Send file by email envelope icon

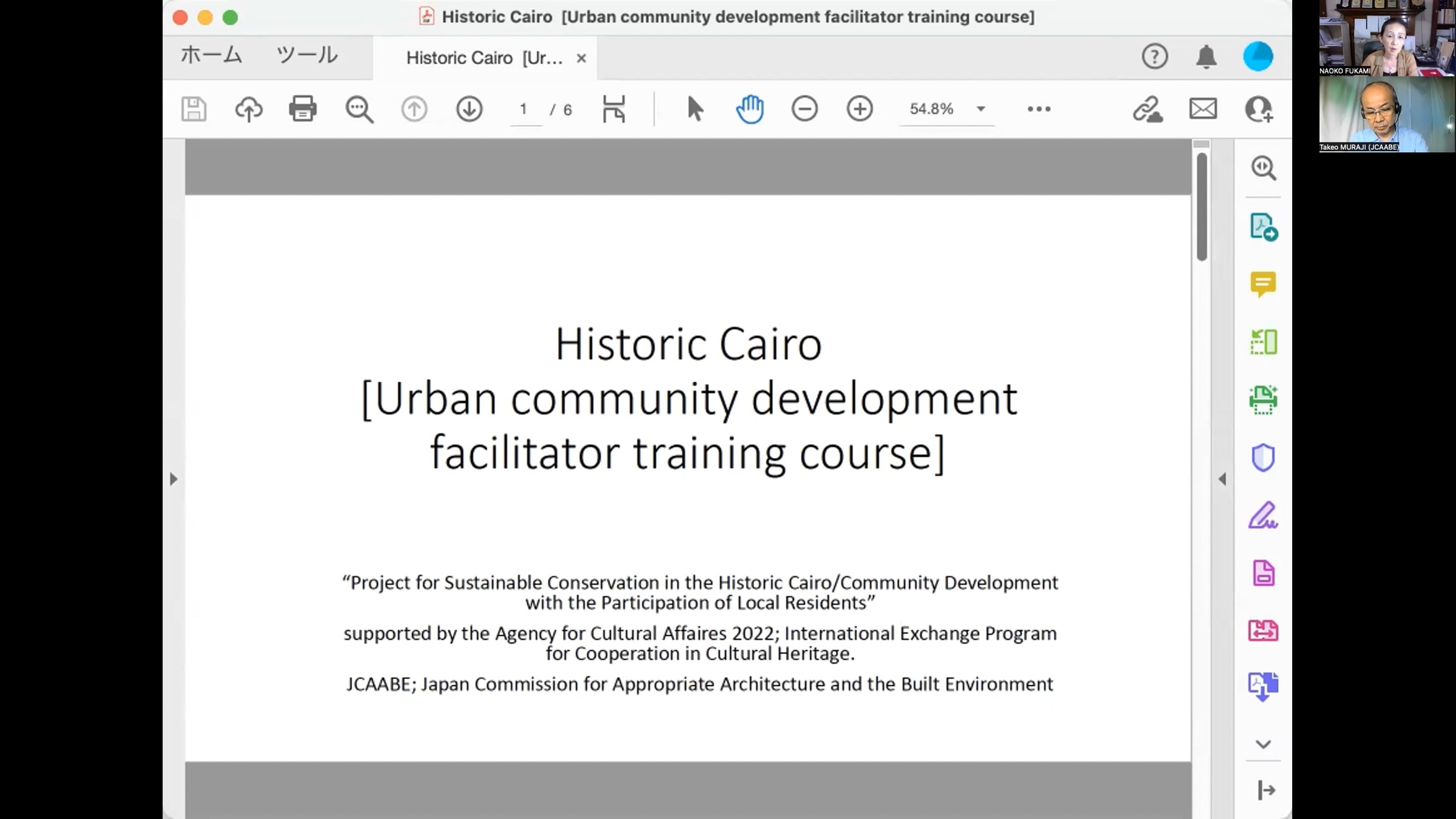click(1202, 109)
